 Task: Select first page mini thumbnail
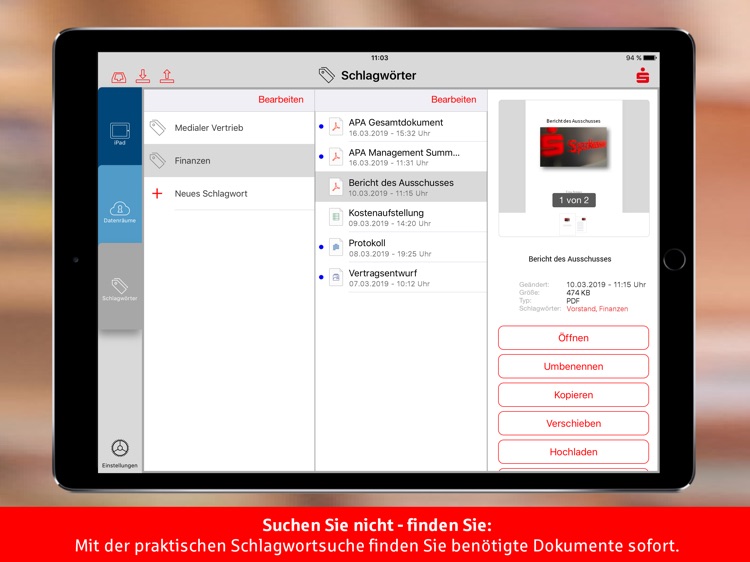click(567, 224)
